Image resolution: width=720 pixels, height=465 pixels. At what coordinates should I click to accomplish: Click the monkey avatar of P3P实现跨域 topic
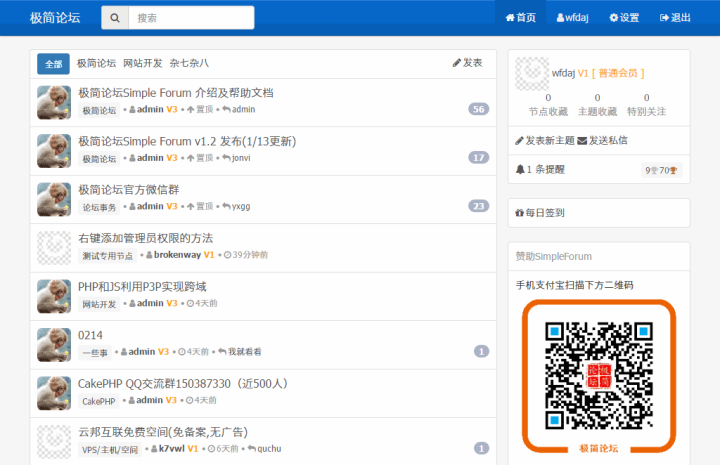tap(54, 297)
